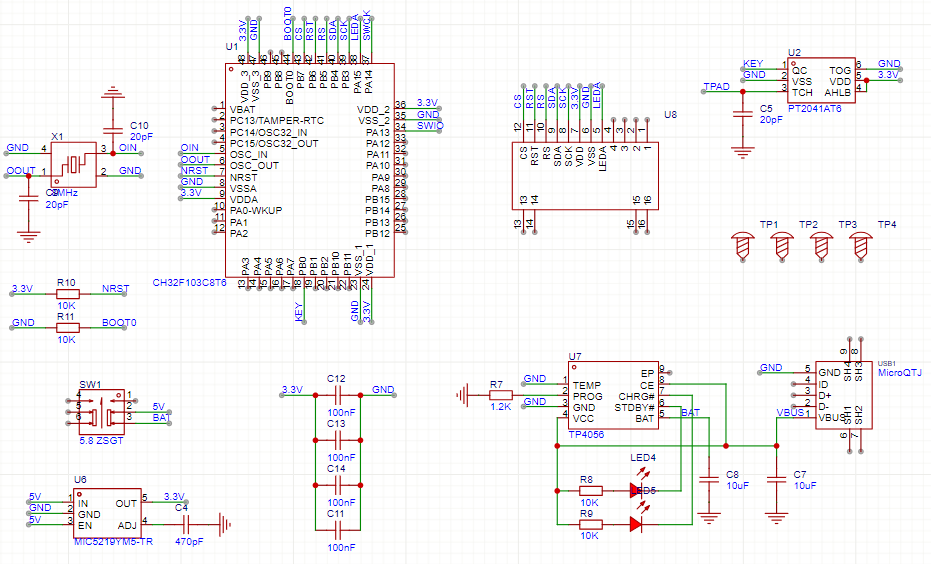Image resolution: width=931 pixels, height=564 pixels.
Task: Click the SWIO net label
Action: [x=430, y=125]
